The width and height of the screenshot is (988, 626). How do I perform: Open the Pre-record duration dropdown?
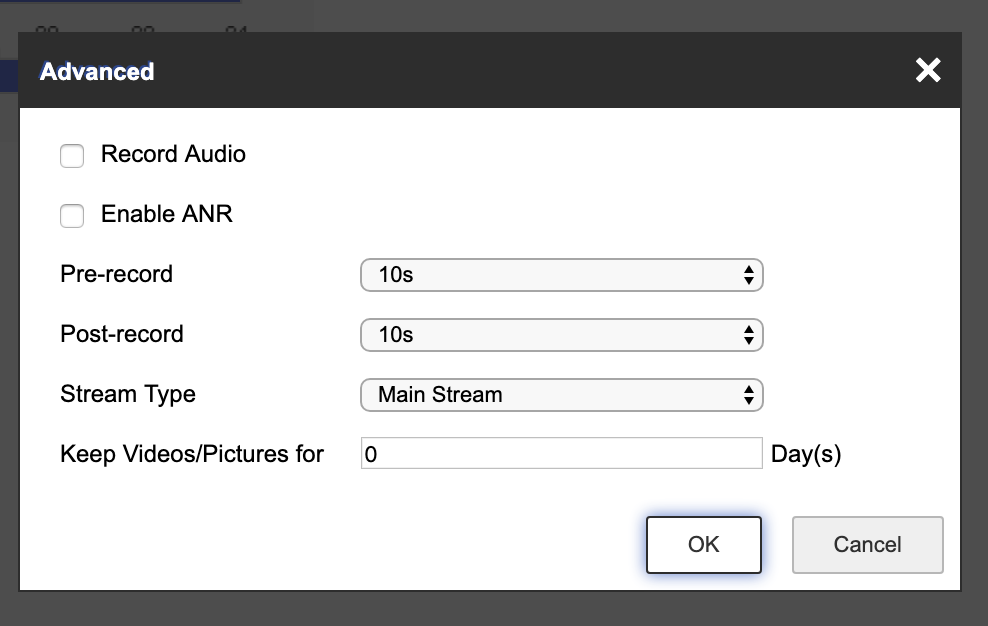pyautogui.click(x=560, y=275)
